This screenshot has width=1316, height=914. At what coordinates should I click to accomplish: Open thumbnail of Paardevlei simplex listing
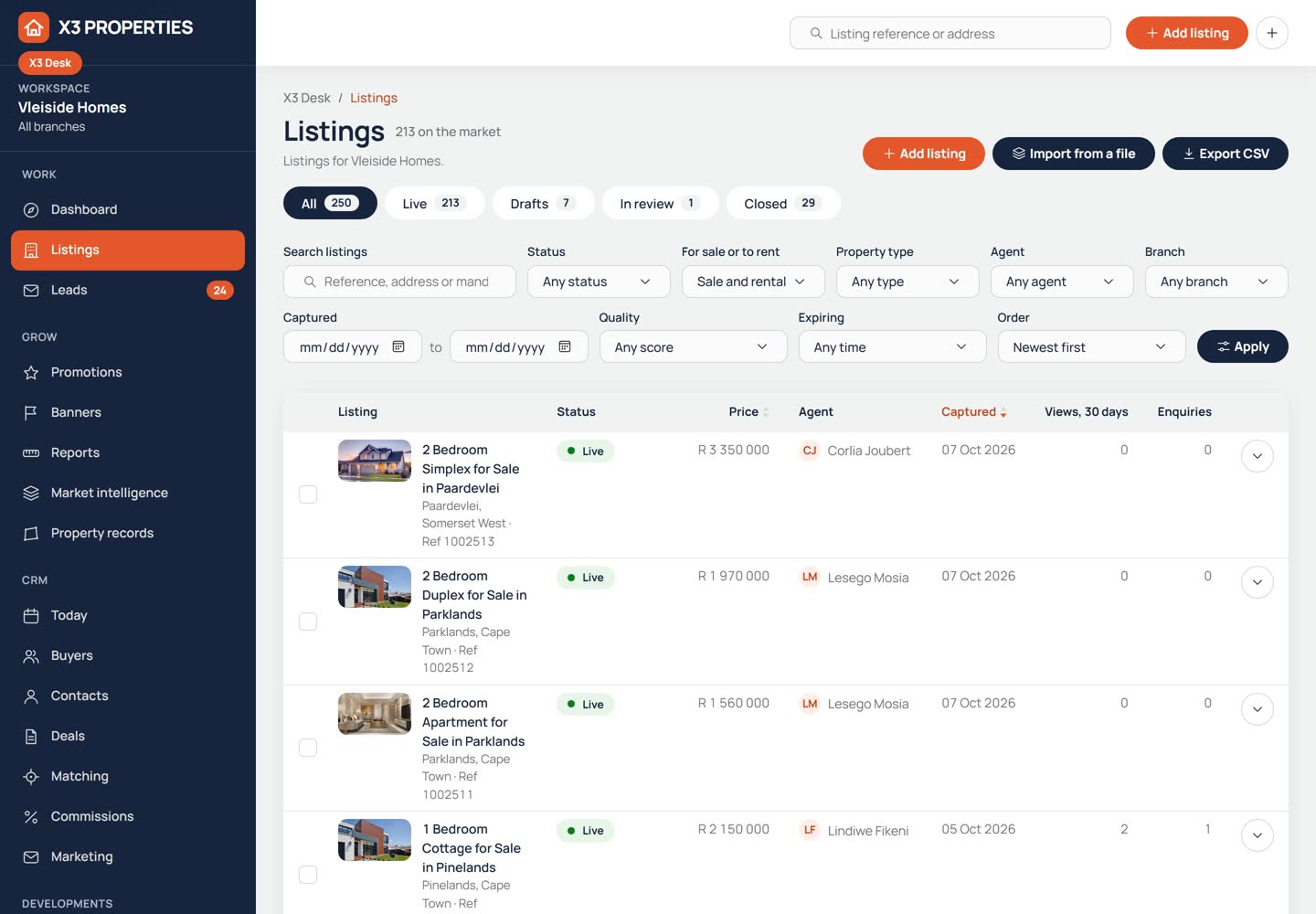click(x=375, y=461)
